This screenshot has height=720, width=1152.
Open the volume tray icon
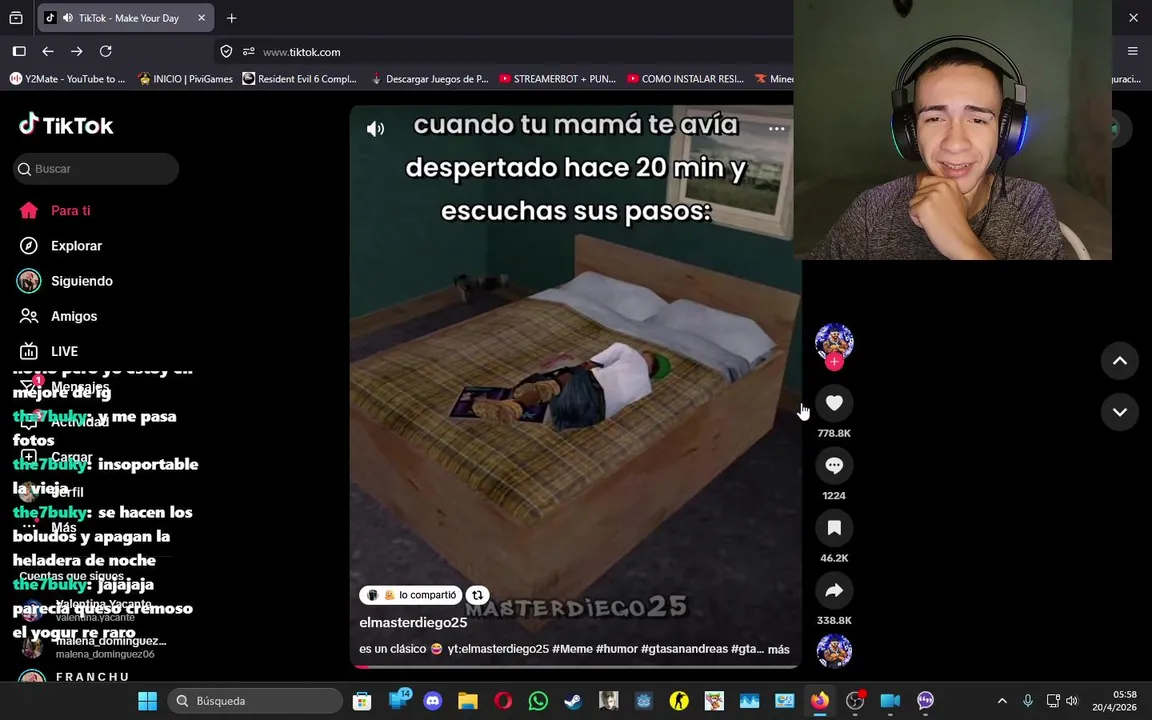1072,701
